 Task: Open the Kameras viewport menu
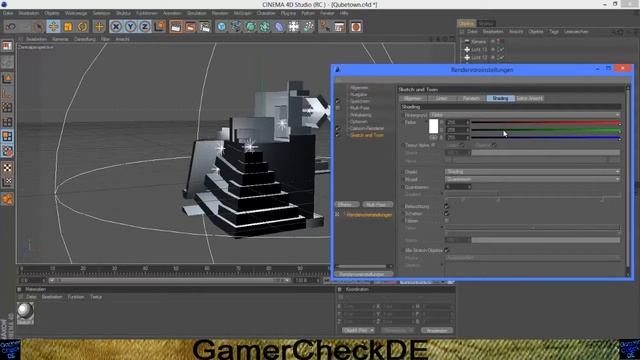coord(60,39)
